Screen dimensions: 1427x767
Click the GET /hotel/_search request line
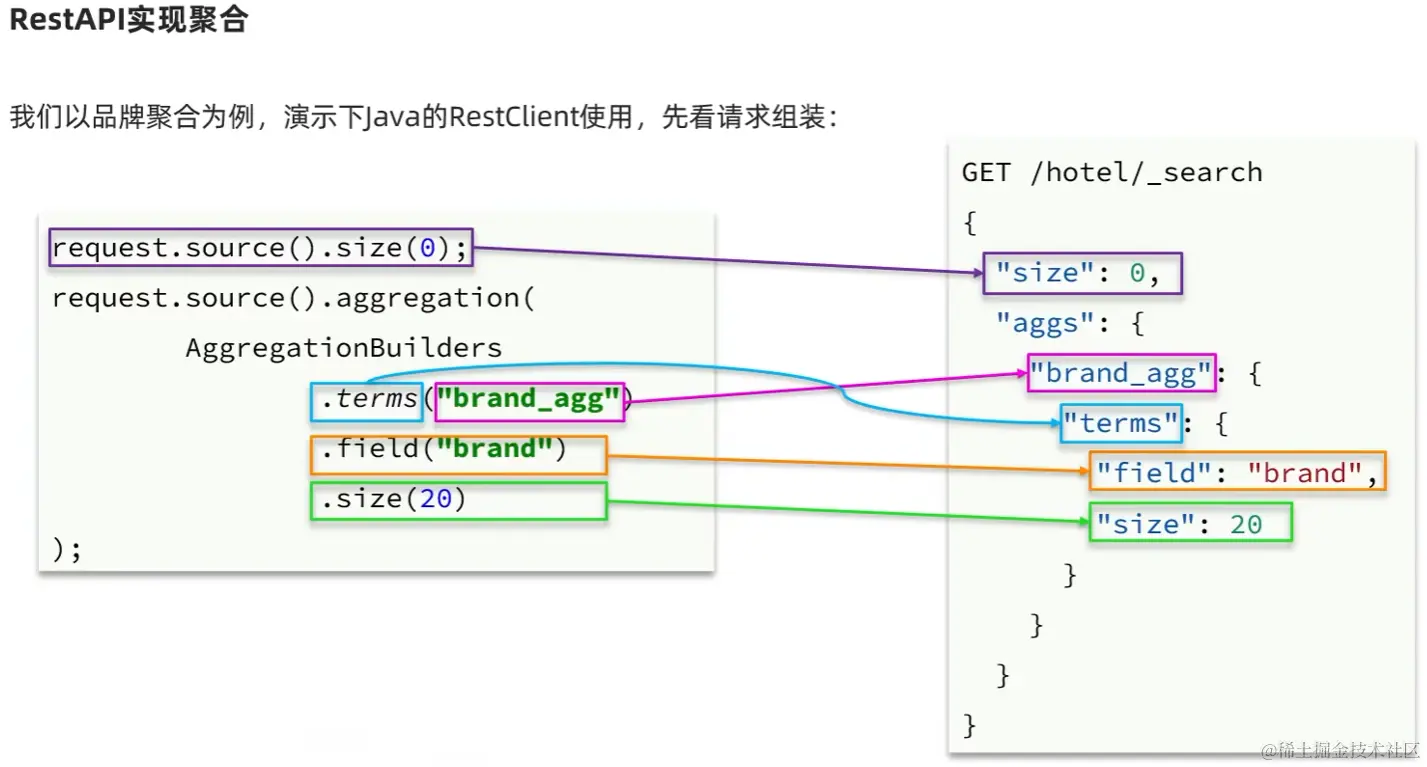click(1113, 171)
